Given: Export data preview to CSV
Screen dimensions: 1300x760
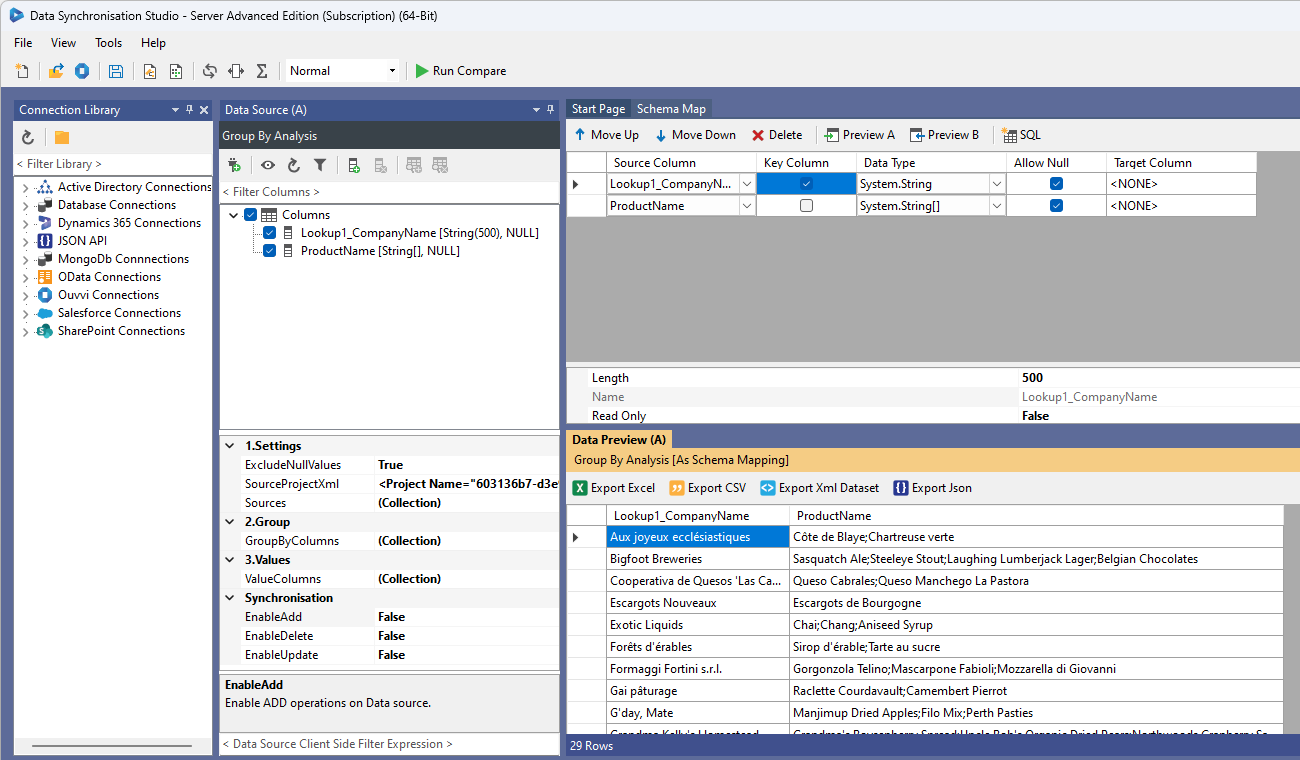Looking at the screenshot, I should pos(708,488).
